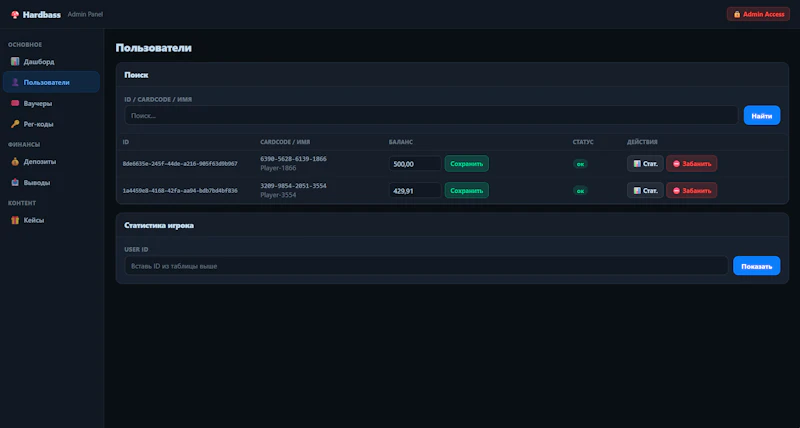Go to the Ваучеры section
Viewport: 800px width, 428px height.
tap(51, 103)
